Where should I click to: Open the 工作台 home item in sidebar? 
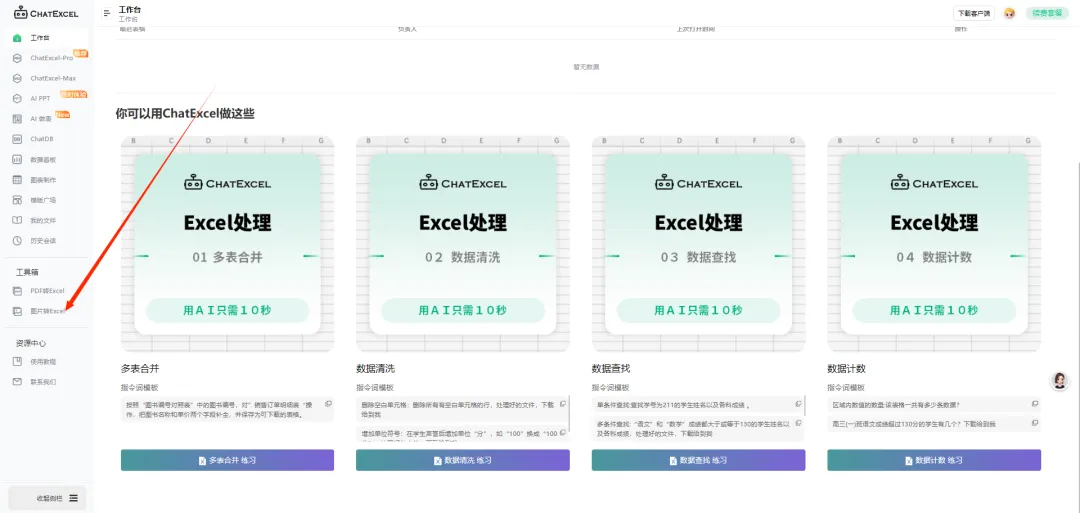[x=47, y=38]
